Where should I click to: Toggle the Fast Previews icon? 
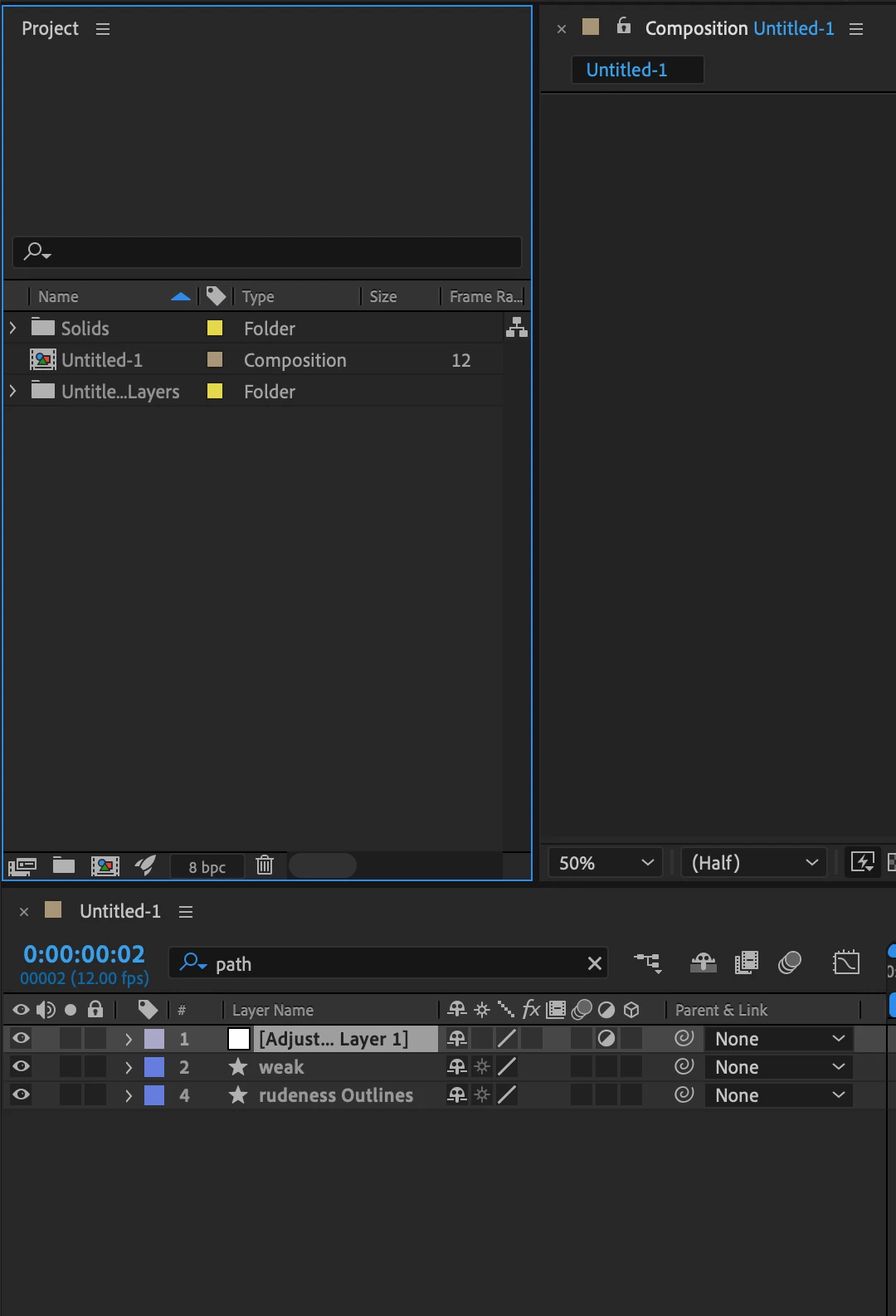(863, 863)
